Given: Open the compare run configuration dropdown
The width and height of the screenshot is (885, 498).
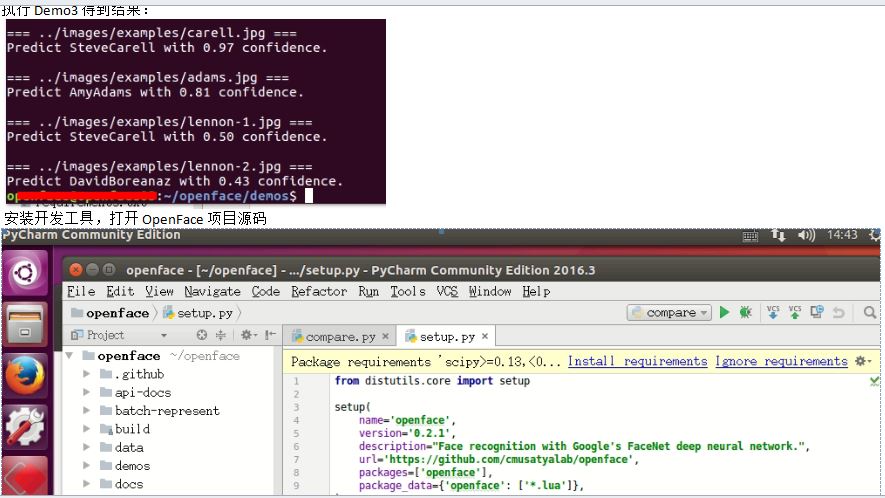Looking at the screenshot, I should (669, 312).
